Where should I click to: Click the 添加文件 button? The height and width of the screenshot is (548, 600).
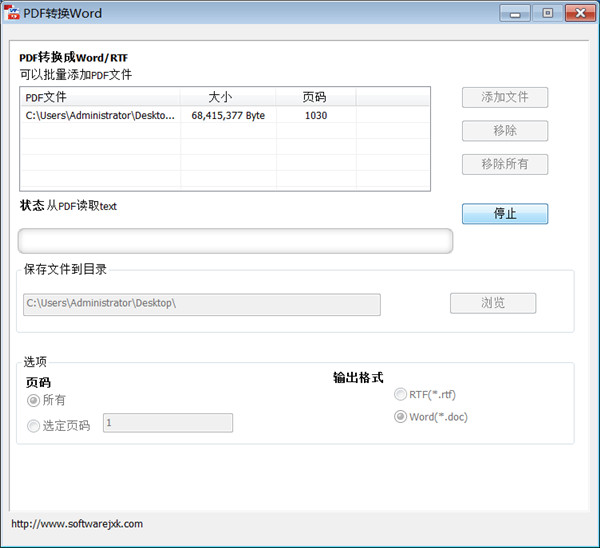(505, 97)
